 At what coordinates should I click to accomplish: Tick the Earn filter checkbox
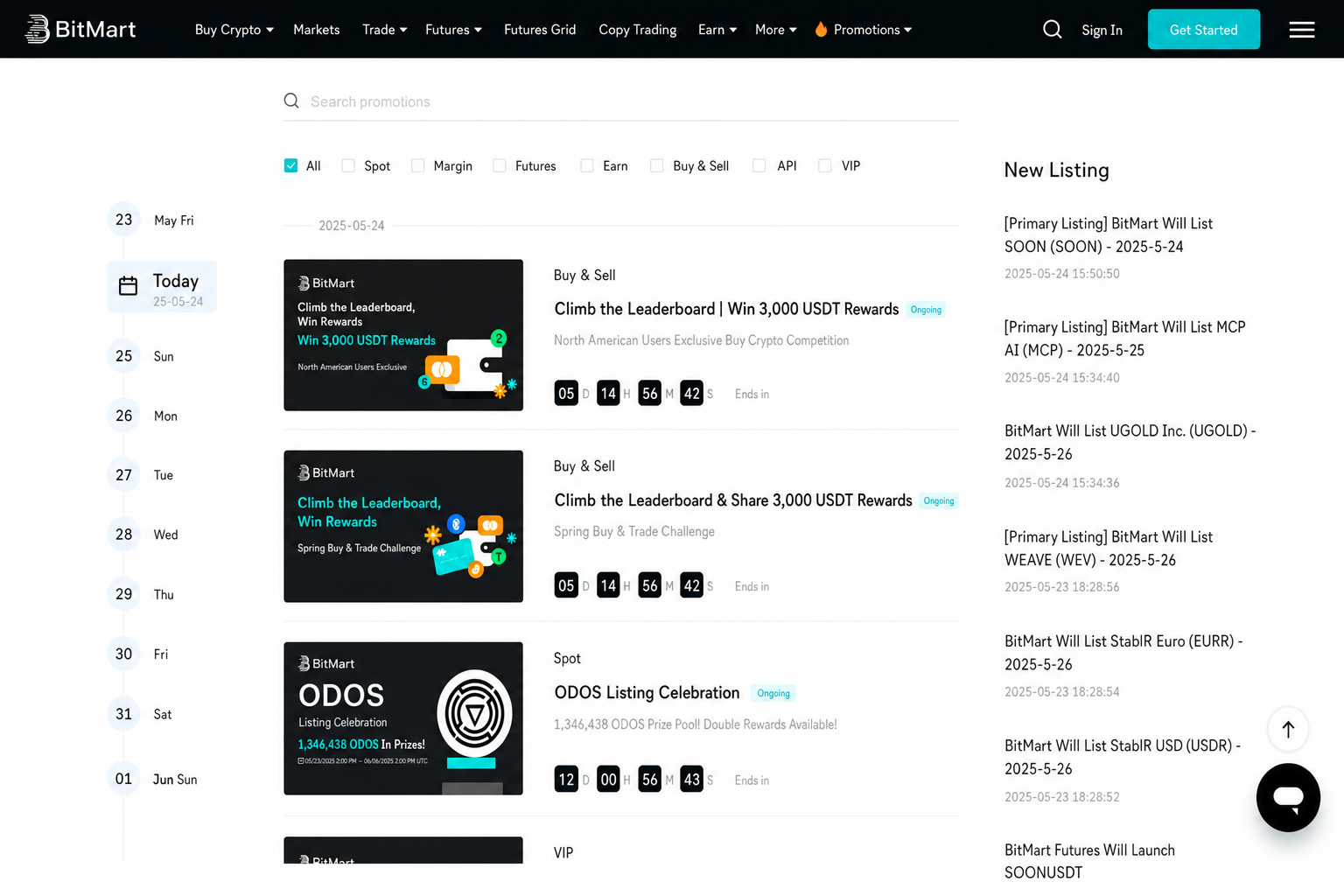tap(587, 165)
